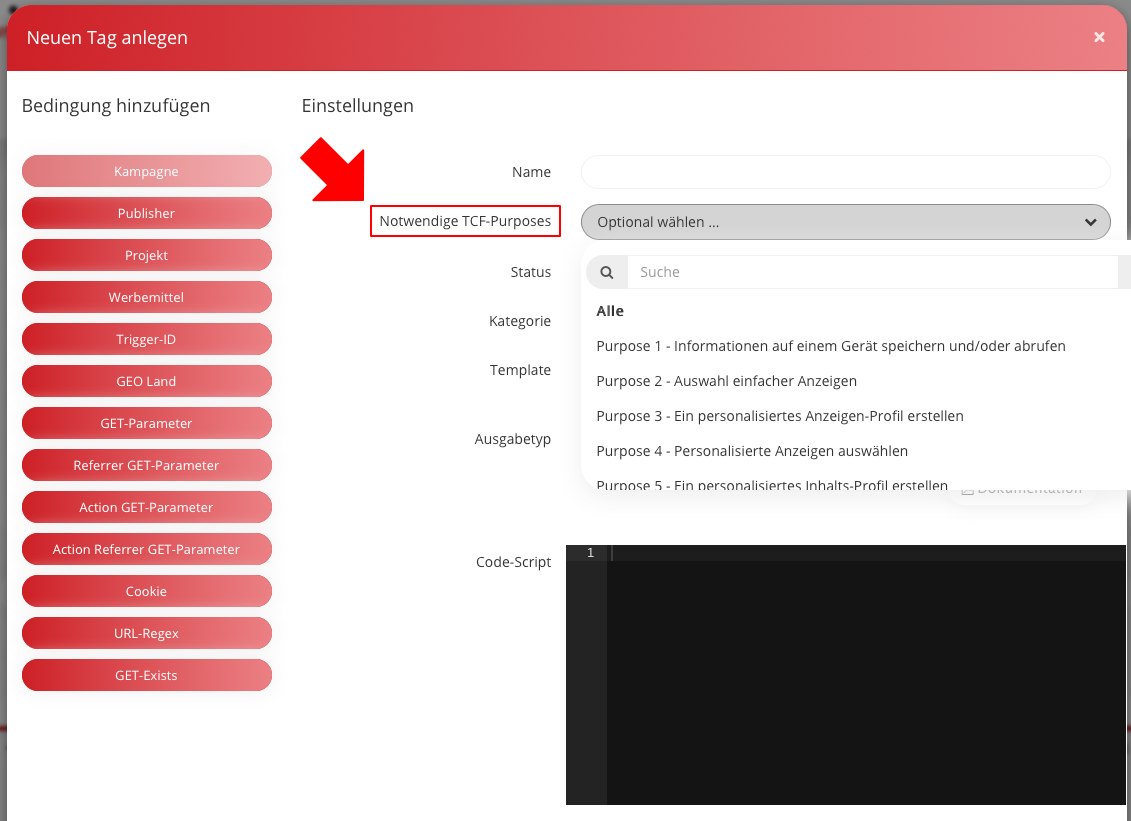
Task: Pick Purpose 3 personalisiertes Anzeigen-Profil
Action: 779,416
